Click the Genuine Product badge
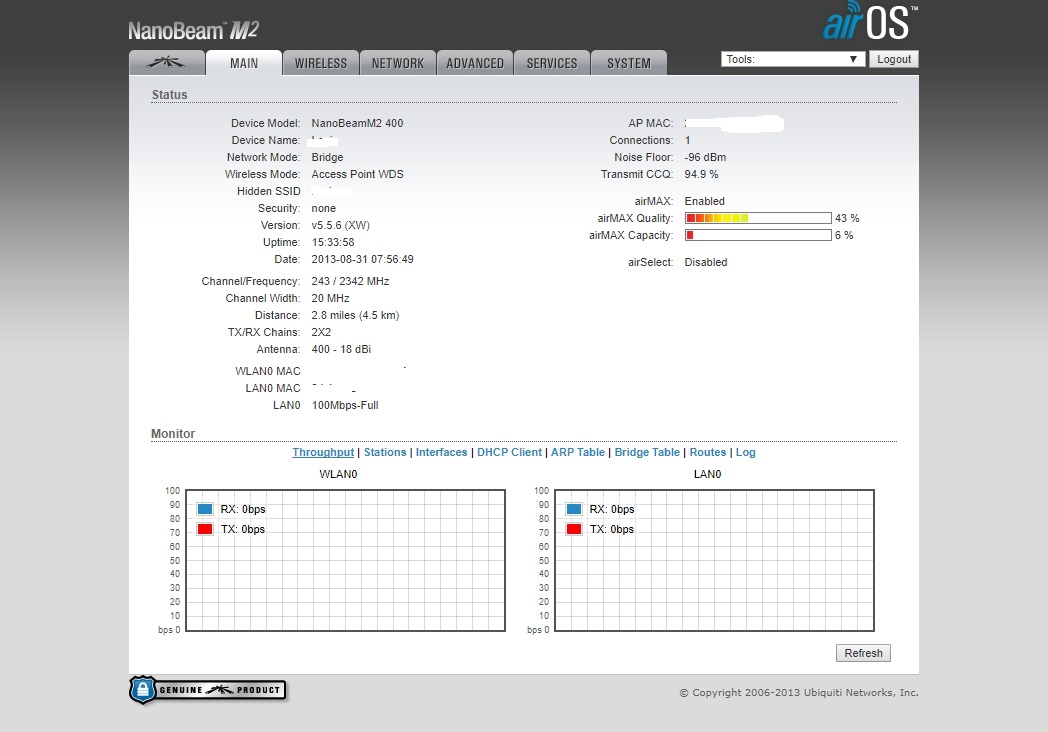This screenshot has height=732, width=1048. pos(208,690)
